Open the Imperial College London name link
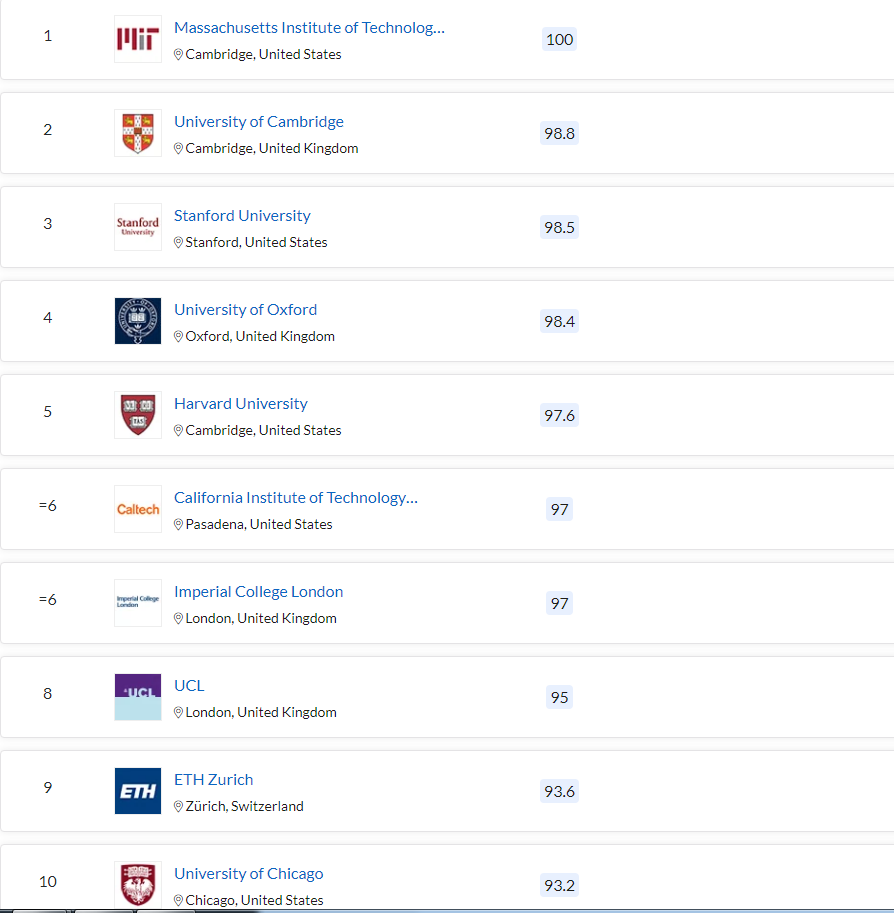The height and width of the screenshot is (913, 894). 259,592
